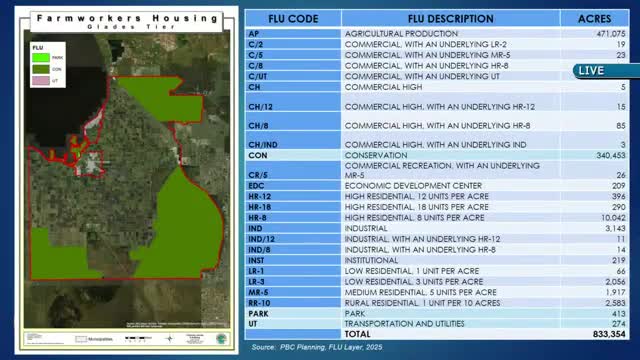Select the CH/8 code cell

pos(293,121)
